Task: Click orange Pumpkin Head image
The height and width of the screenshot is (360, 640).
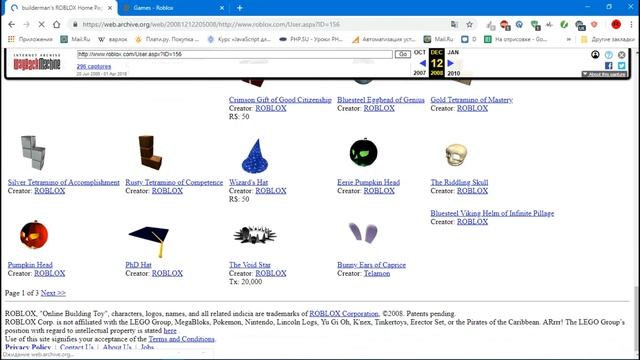Action: pyautogui.click(x=34, y=235)
